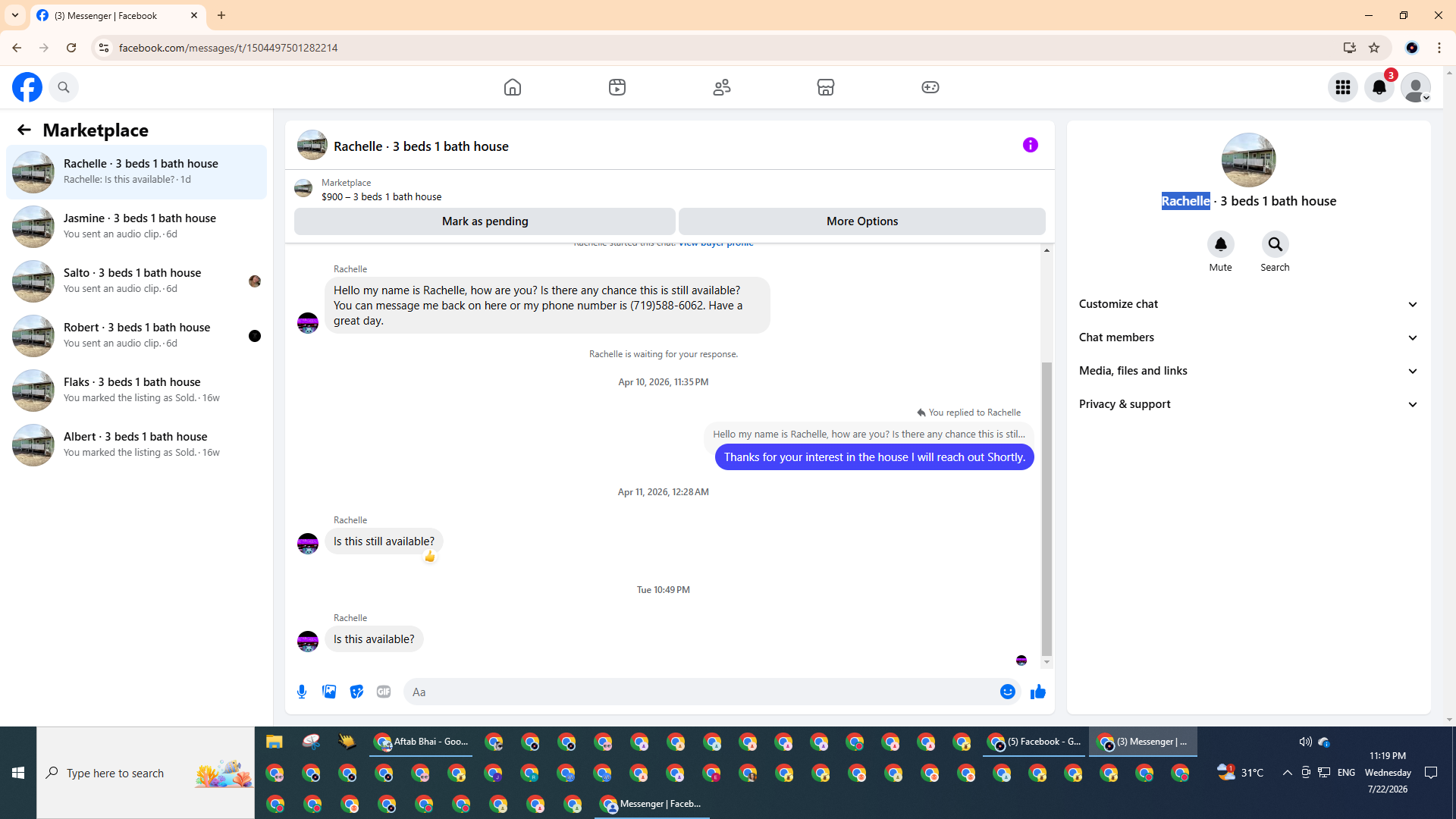Open Rachelle's 3 beds conversation
The height and width of the screenshot is (819, 1456).
136,172
